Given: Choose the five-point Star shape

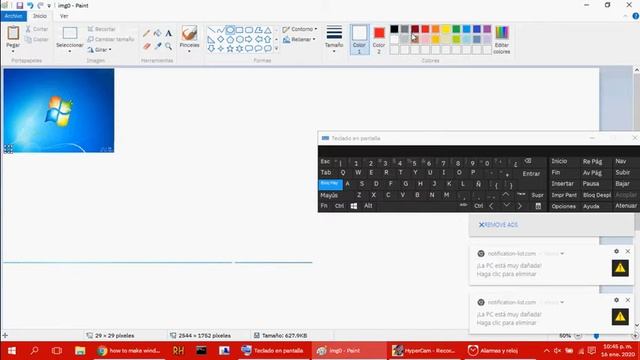Looking at the screenshot, I should coord(230,49).
